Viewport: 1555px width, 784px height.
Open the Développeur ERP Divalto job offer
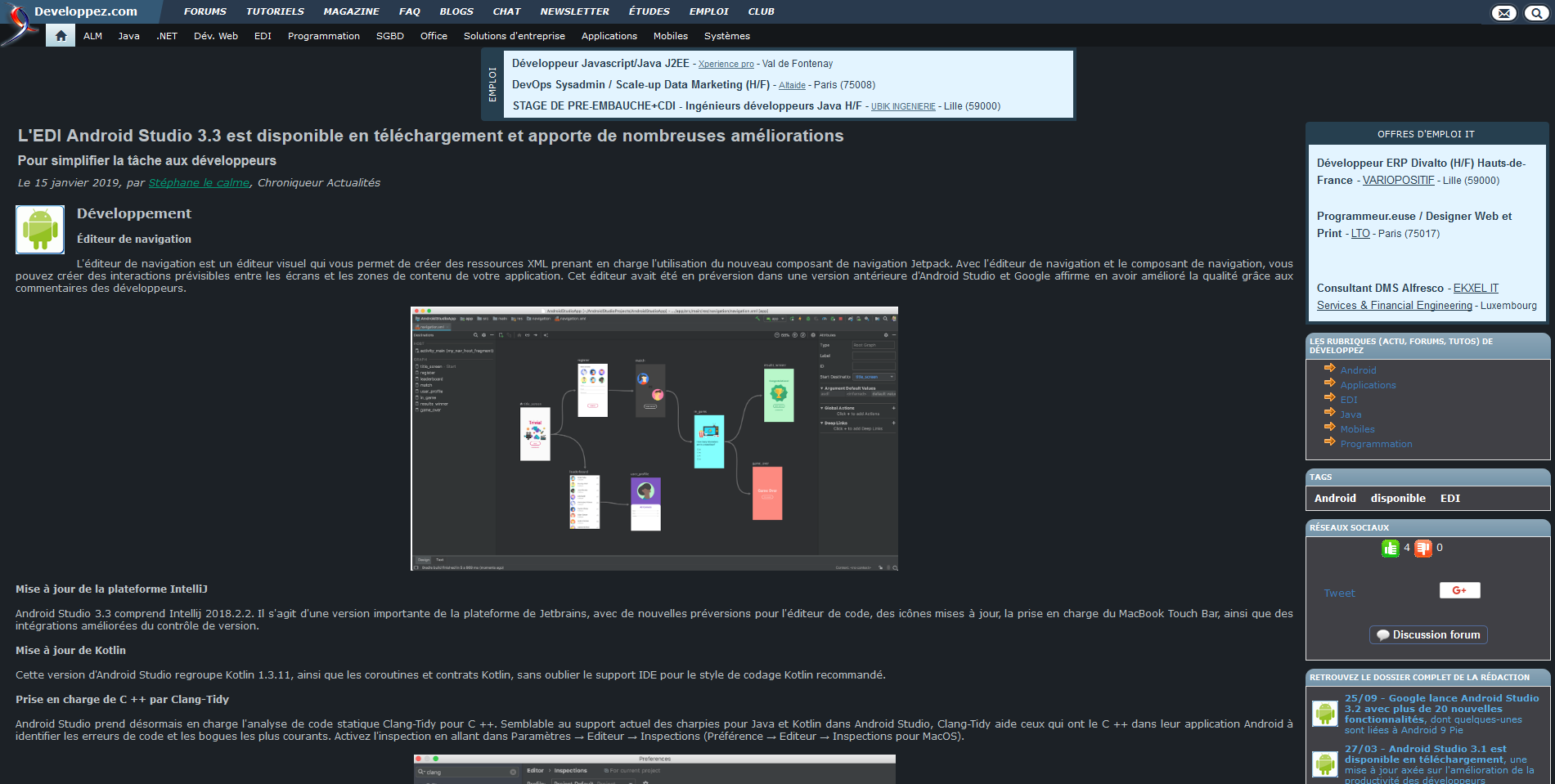[1421, 171]
